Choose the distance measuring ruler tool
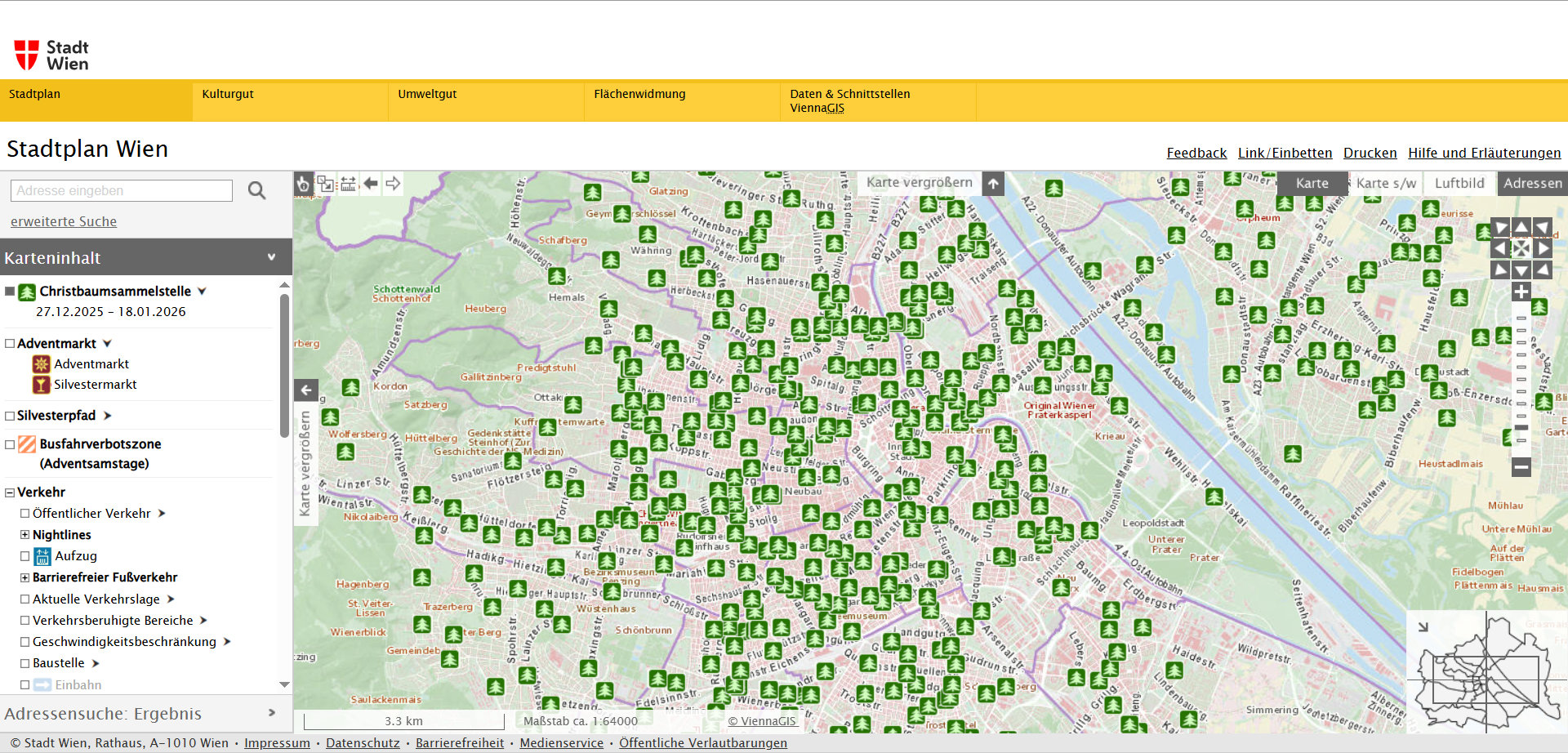Viewport: 1568px width, 753px height. click(x=349, y=184)
